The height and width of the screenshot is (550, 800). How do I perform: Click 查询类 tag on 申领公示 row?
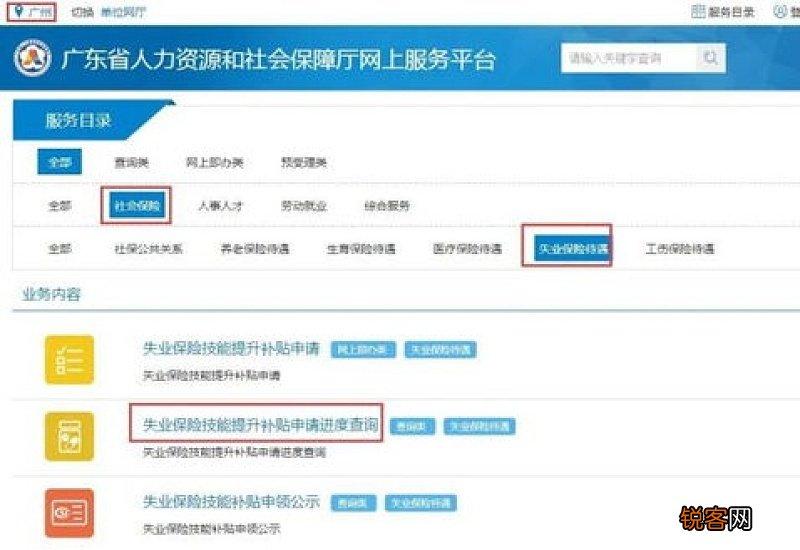[354, 503]
